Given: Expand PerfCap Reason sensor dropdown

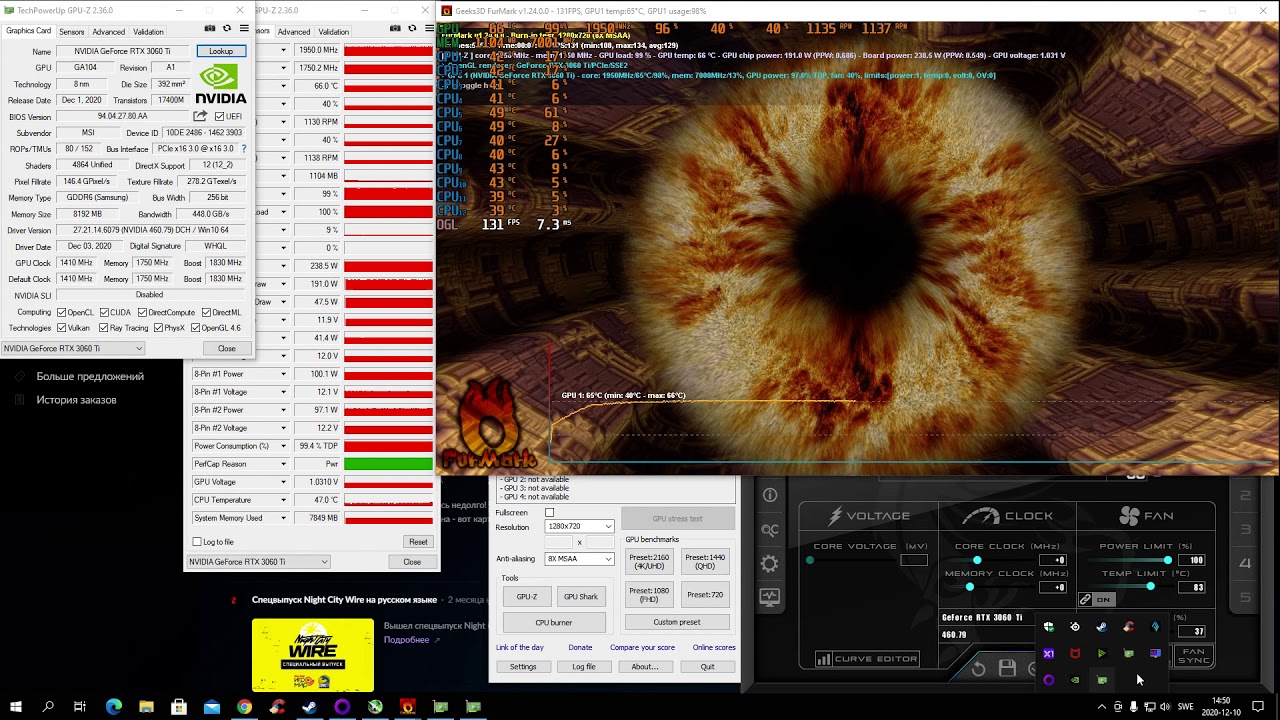Looking at the screenshot, I should coord(283,464).
